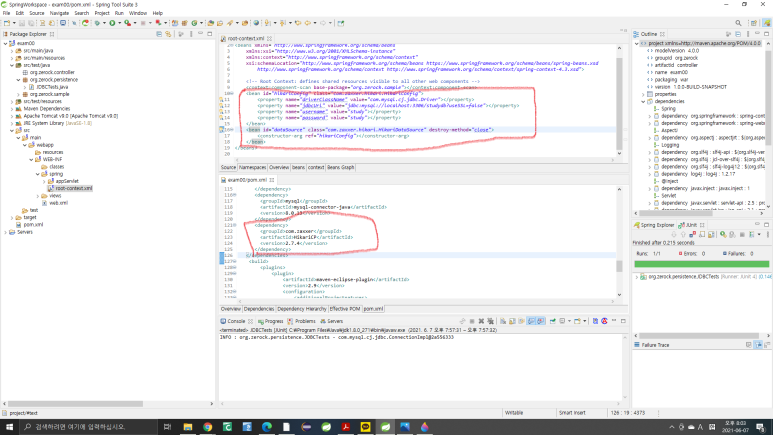773x435 pixels.
Task: Toggle Show Failures Only in JUnit view
Action: 692,234
